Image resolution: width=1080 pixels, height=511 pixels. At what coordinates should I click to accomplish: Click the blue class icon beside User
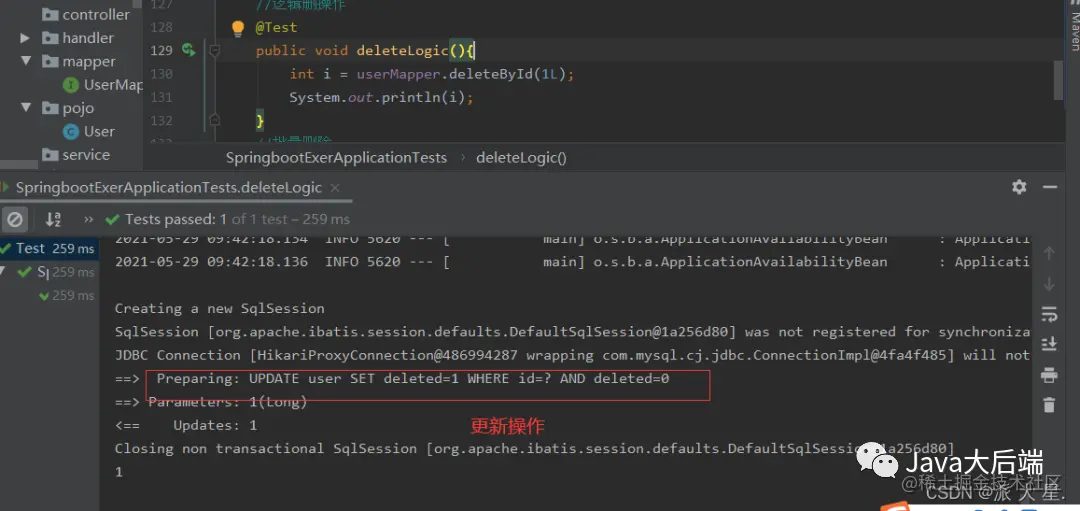(70, 132)
